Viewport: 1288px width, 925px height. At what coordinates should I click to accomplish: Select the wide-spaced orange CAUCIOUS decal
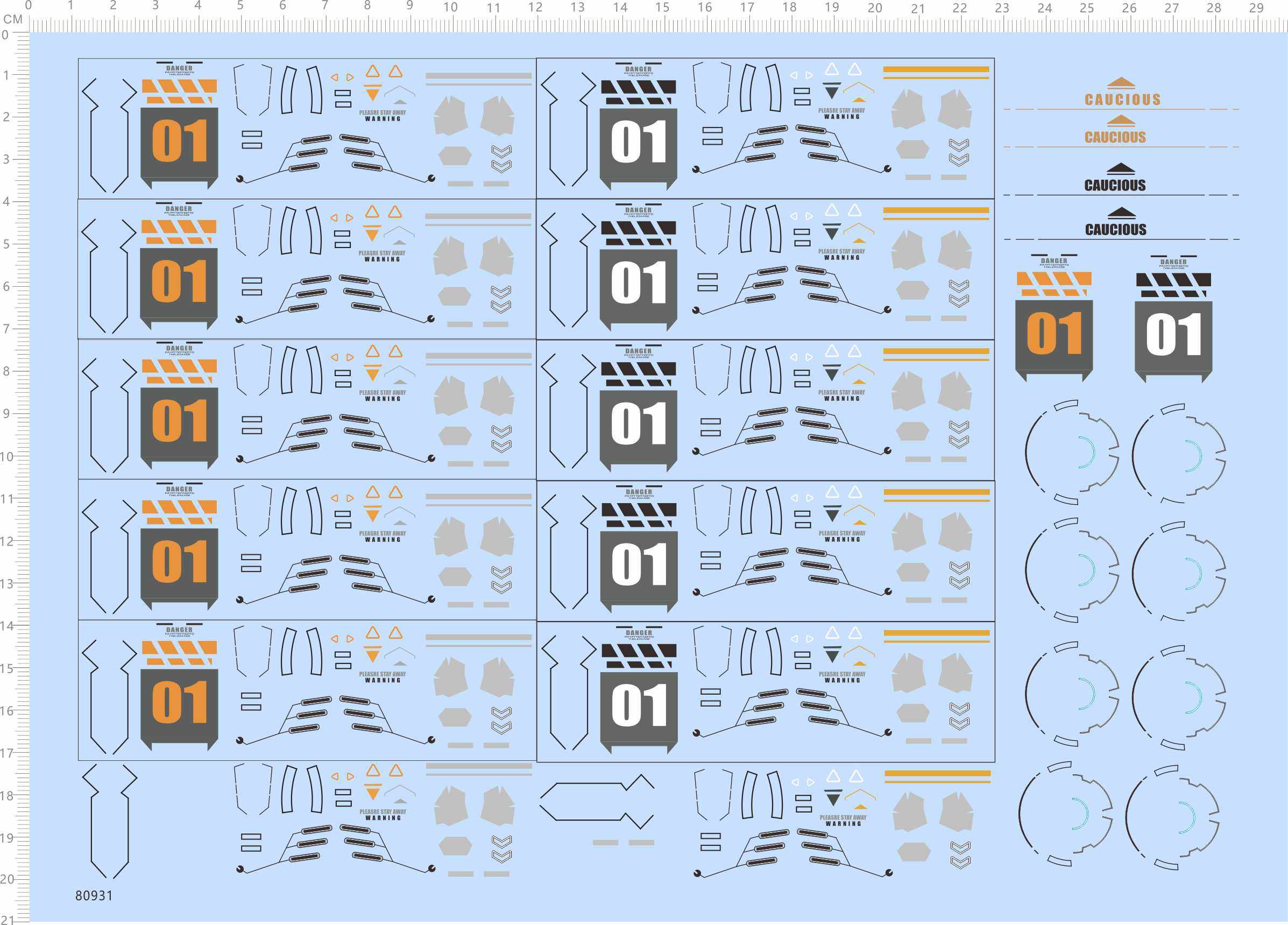coord(1123,100)
